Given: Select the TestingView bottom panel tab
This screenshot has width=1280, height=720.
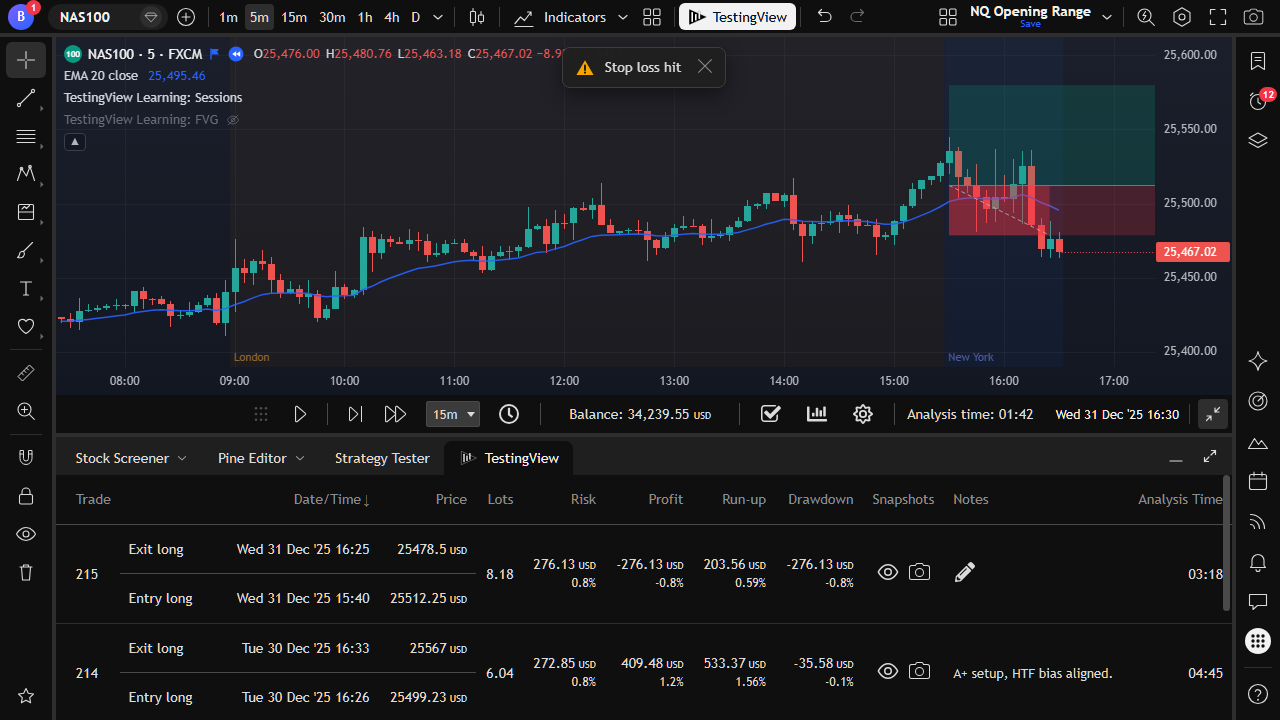Looking at the screenshot, I should [x=509, y=458].
